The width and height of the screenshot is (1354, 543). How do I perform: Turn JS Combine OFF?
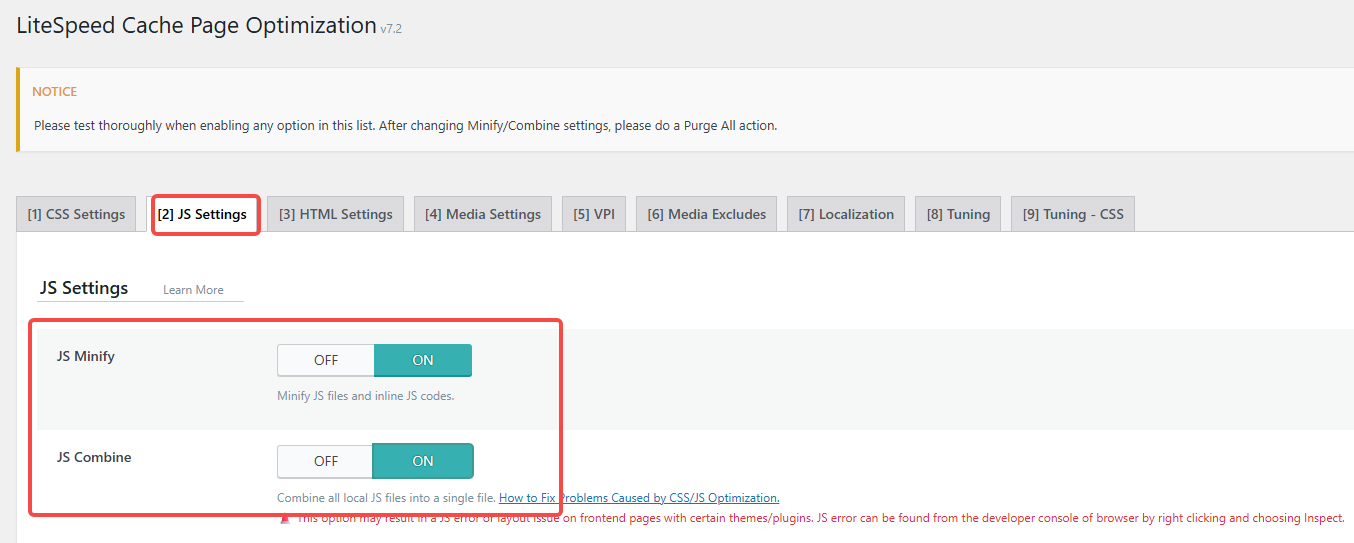(326, 461)
